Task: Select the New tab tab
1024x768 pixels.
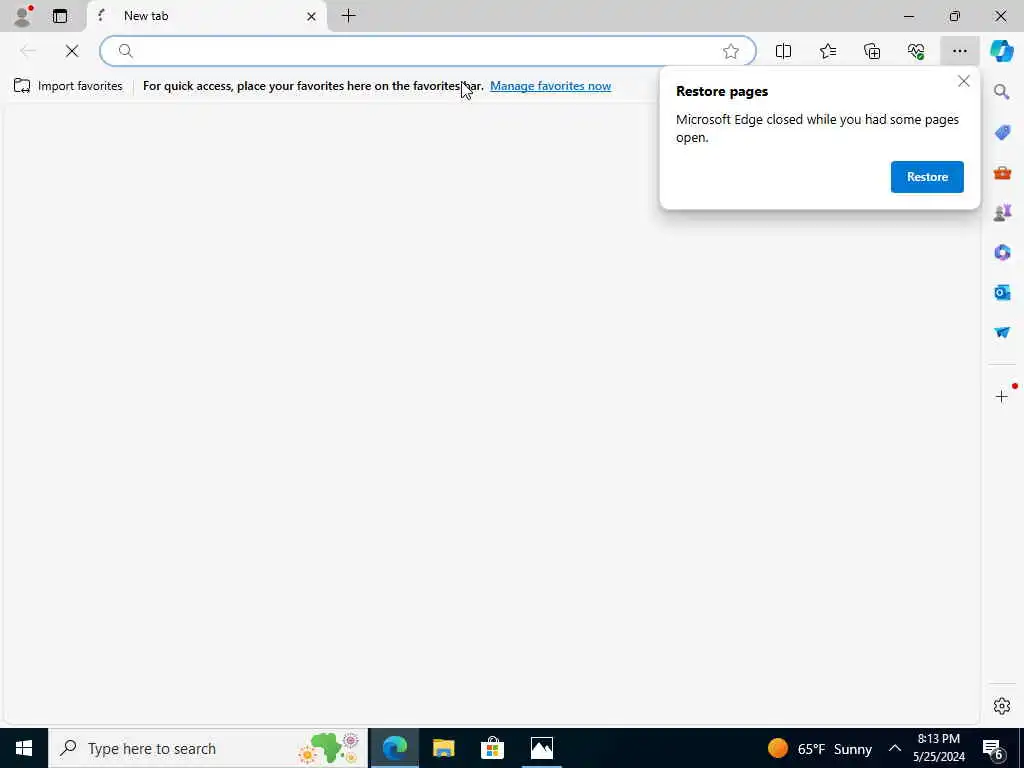Action: tap(206, 16)
